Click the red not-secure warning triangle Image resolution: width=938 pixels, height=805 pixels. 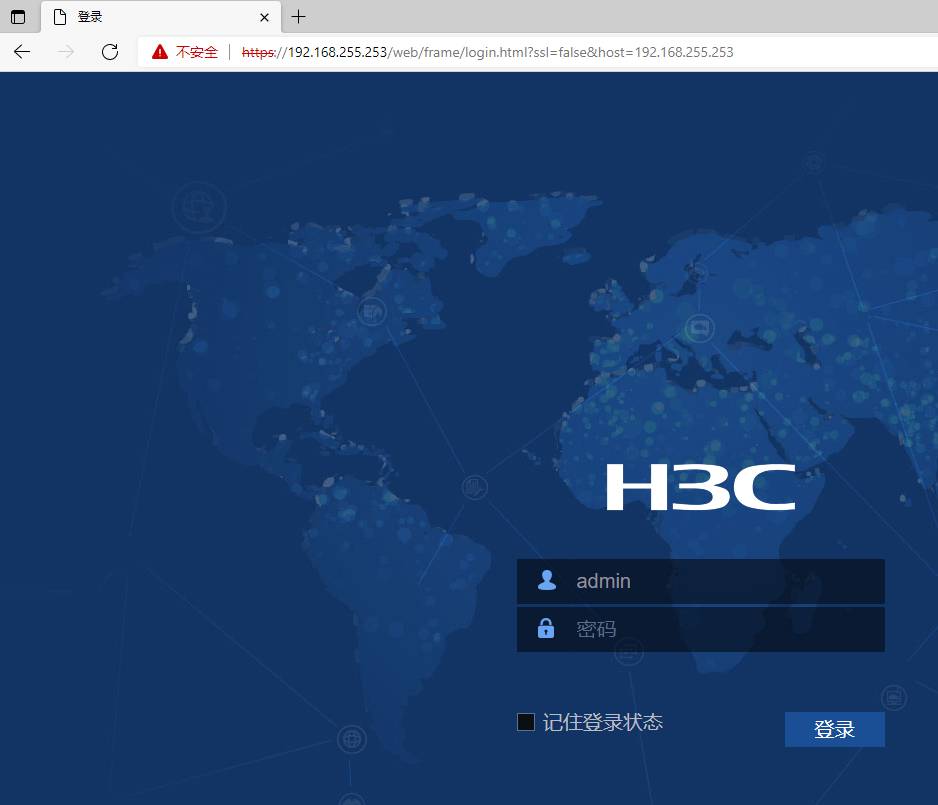pyautogui.click(x=160, y=52)
